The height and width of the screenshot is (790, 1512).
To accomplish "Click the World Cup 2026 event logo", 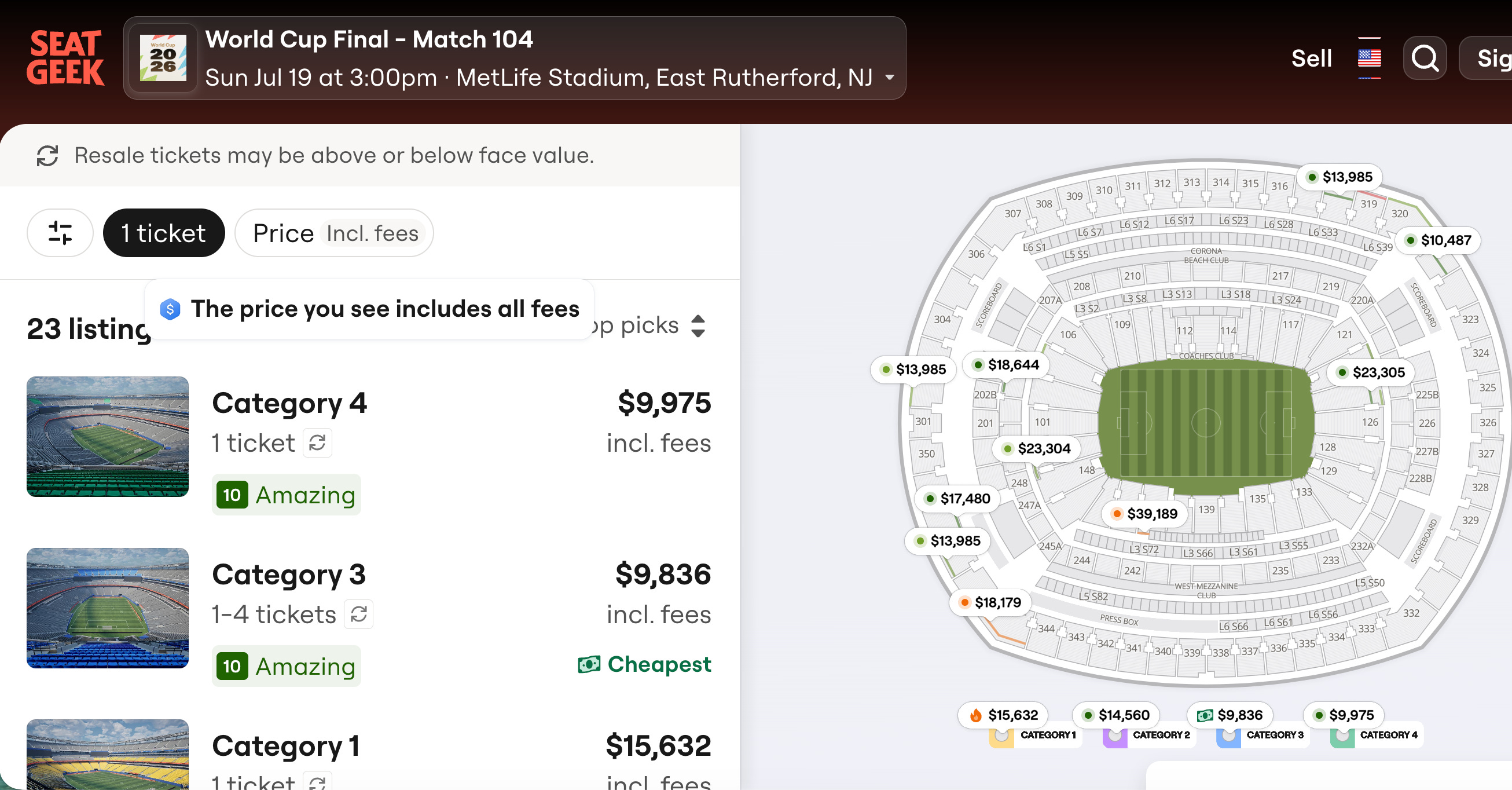I will coord(163,58).
